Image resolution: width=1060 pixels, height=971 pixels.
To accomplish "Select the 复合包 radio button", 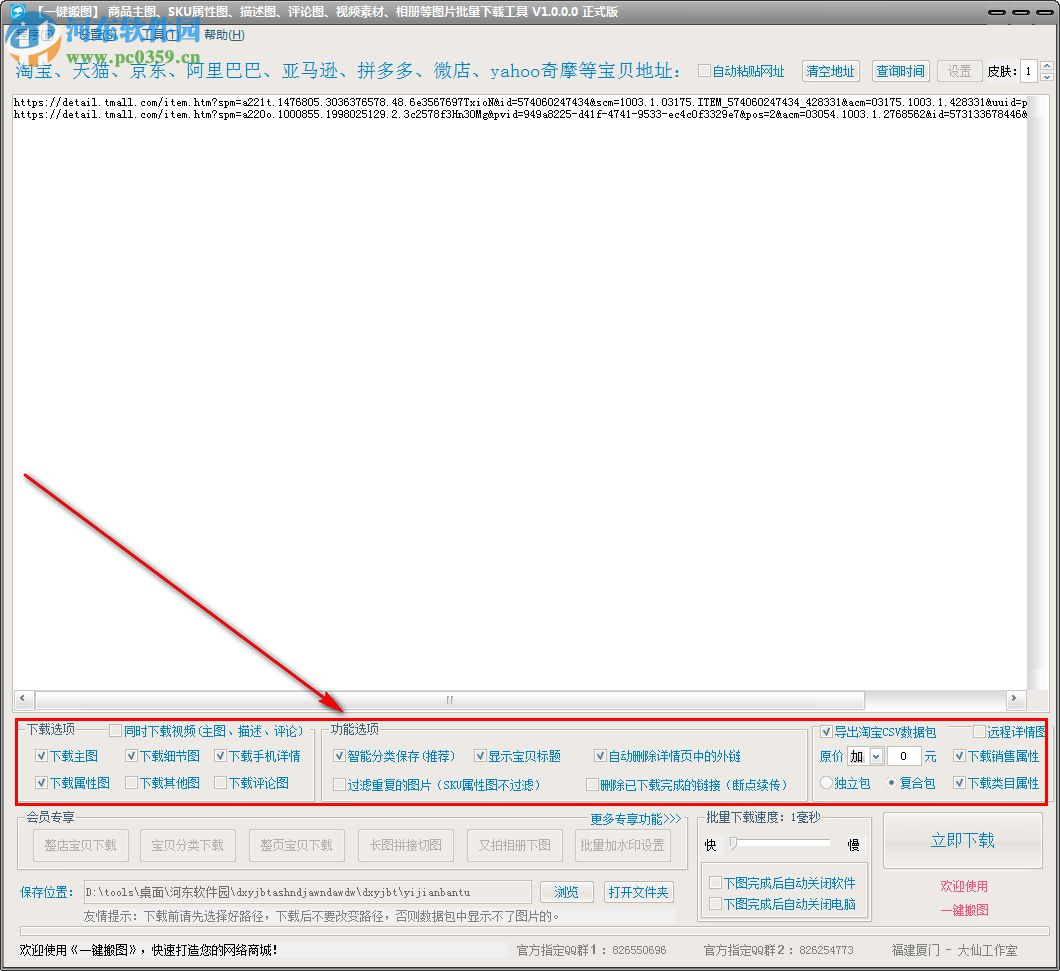I will pyautogui.click(x=892, y=783).
